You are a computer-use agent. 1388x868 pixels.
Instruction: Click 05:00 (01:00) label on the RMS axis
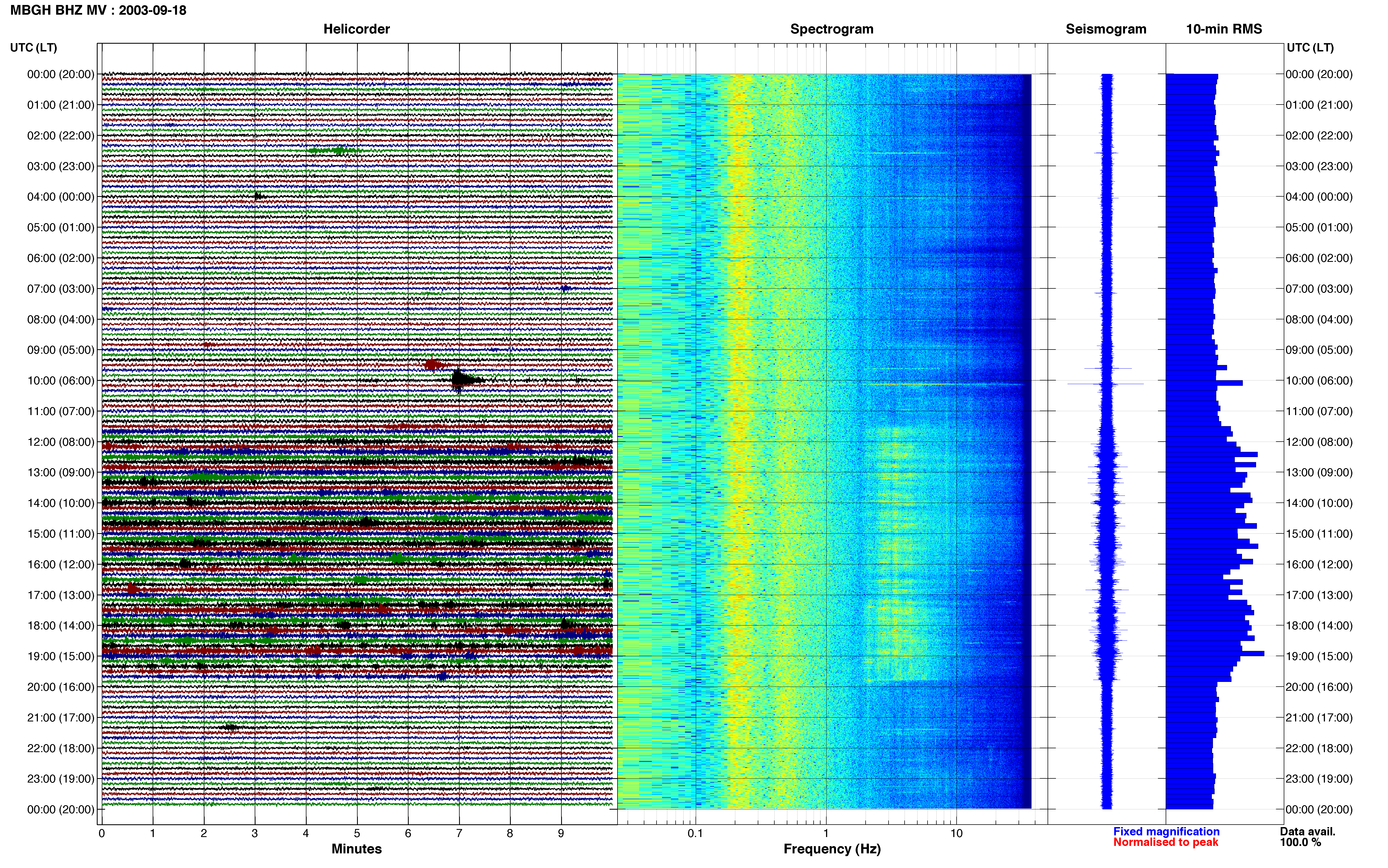point(1319,227)
